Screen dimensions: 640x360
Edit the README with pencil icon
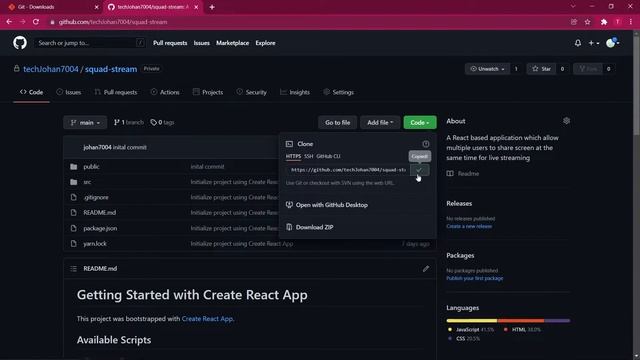tap(426, 269)
